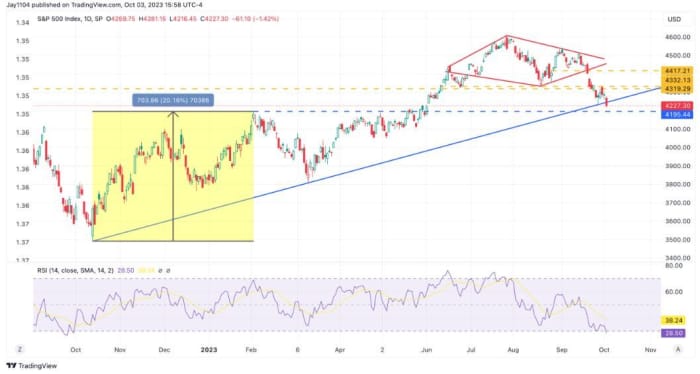Click the open value O4269.75

(x=120, y=19)
